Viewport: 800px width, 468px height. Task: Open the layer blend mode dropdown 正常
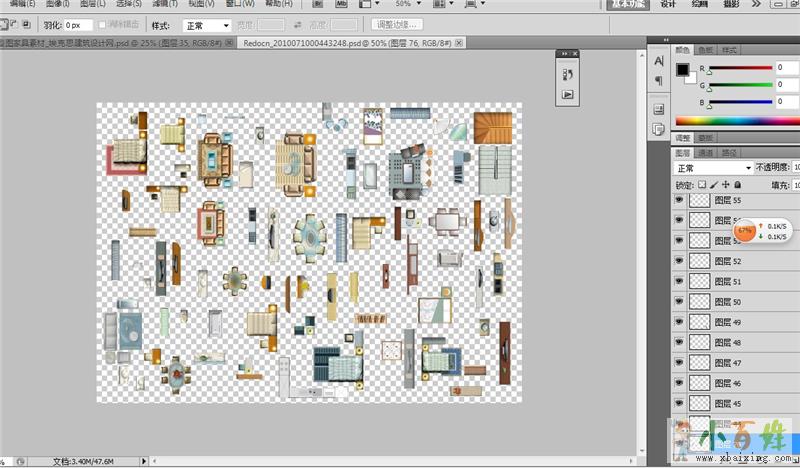(x=711, y=168)
